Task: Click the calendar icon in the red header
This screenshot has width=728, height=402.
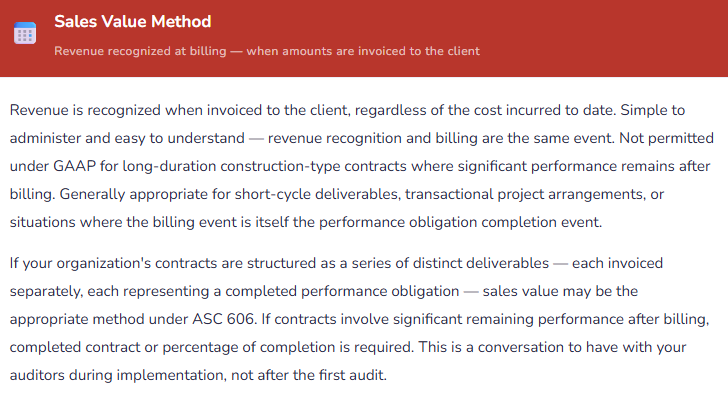Action: click(x=25, y=34)
